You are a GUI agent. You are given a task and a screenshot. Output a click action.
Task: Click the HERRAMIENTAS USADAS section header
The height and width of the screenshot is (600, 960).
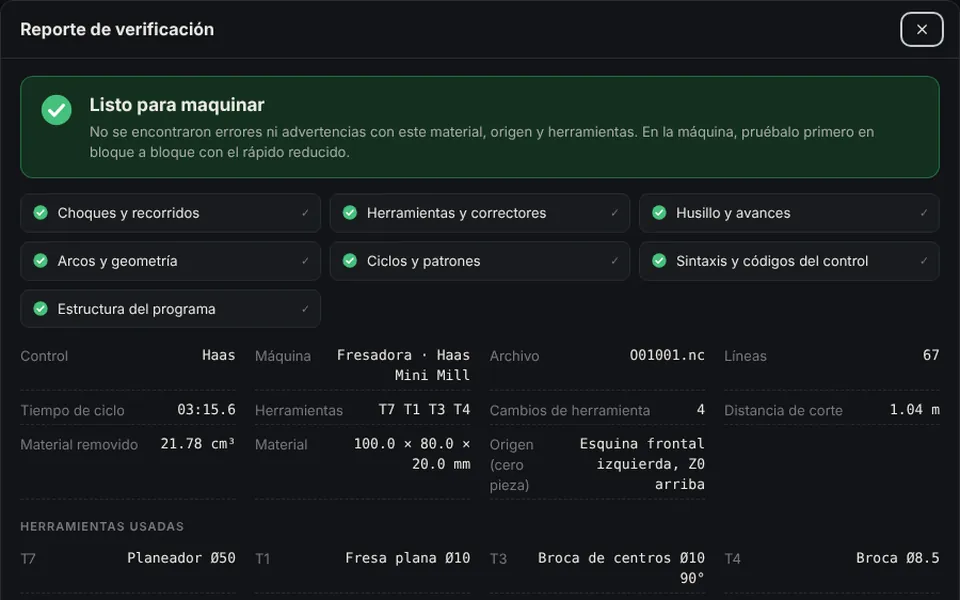[x=102, y=527]
